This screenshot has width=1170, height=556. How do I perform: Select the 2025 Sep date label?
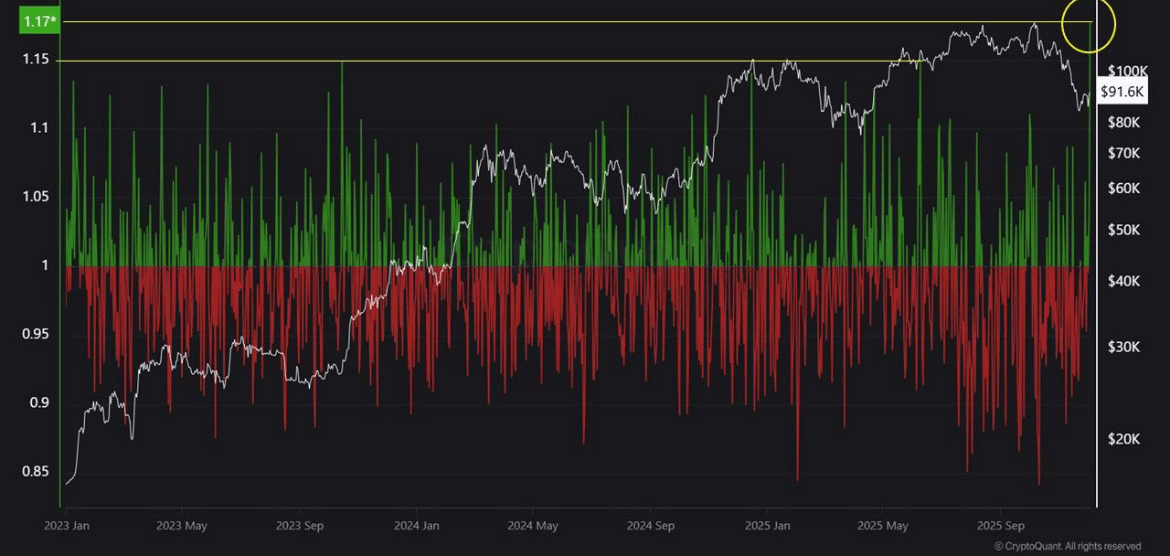[x=1001, y=525]
